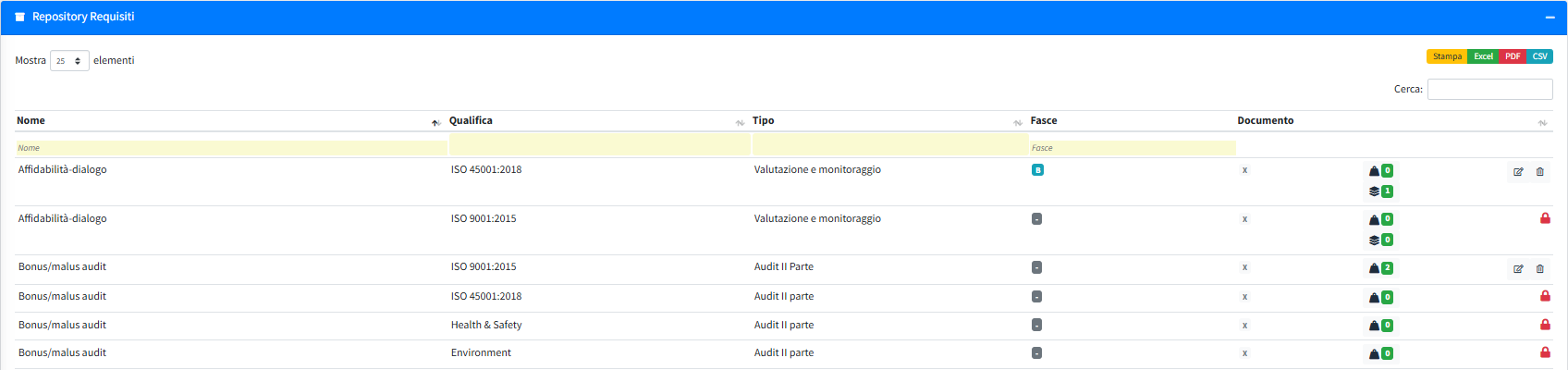
Task: Click edit icon for Bonus/malus audit ISO 9001:2015
Action: point(1518,268)
